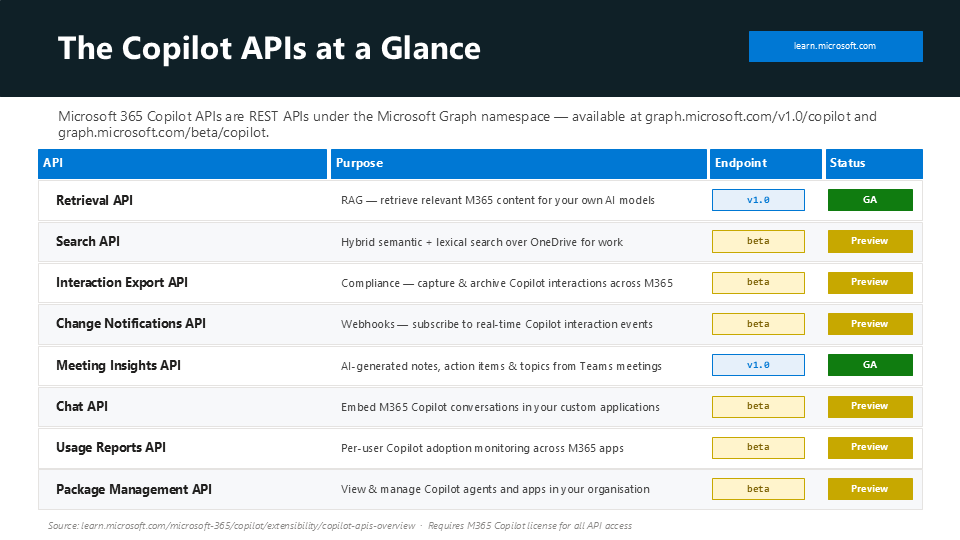Click the Interaction Export API purpose description

[x=506, y=283]
